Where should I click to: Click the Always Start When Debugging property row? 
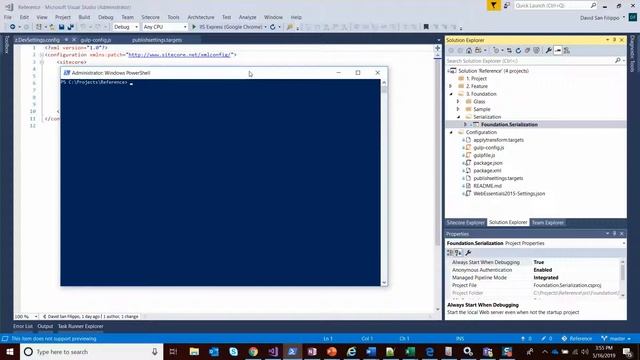tap(535, 262)
